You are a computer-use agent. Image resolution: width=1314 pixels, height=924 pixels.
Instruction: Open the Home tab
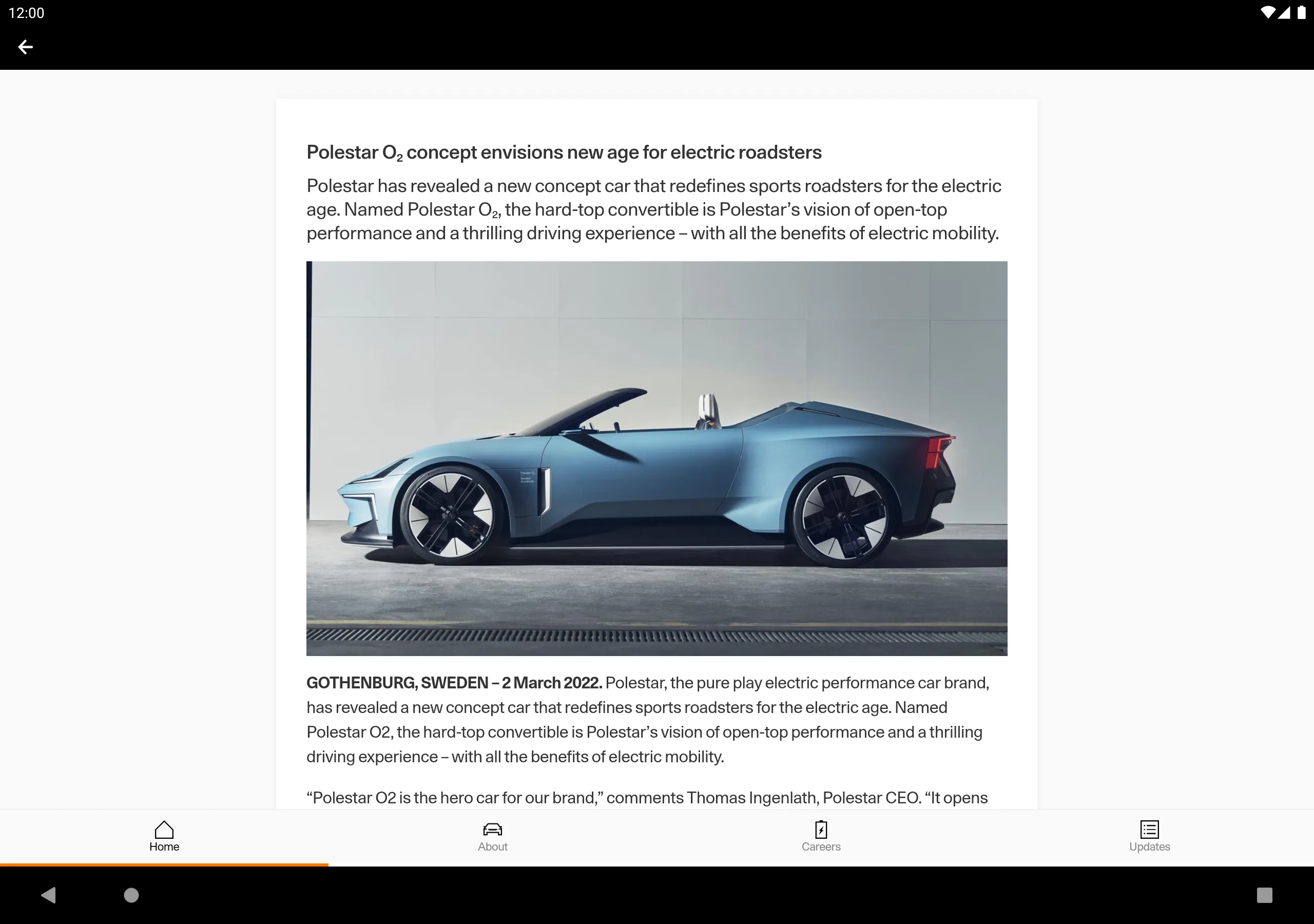tap(164, 837)
